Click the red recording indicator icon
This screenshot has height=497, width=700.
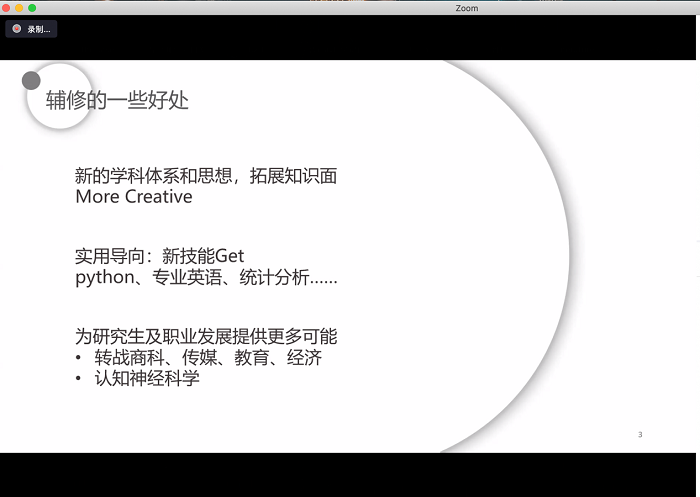[17, 29]
